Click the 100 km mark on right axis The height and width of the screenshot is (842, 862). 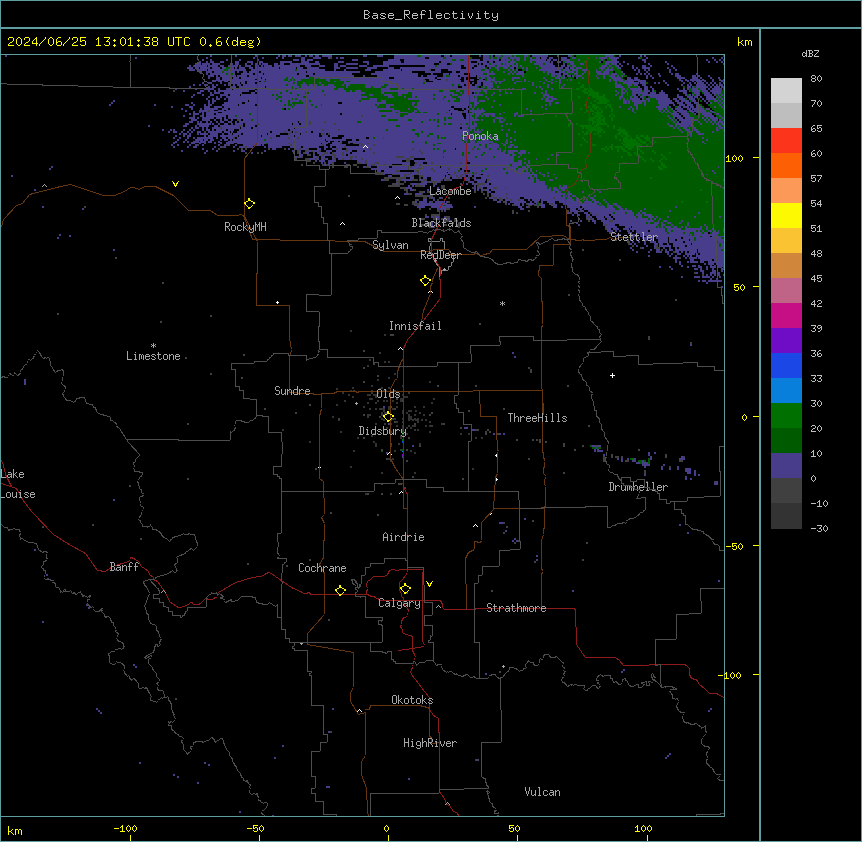tap(734, 158)
